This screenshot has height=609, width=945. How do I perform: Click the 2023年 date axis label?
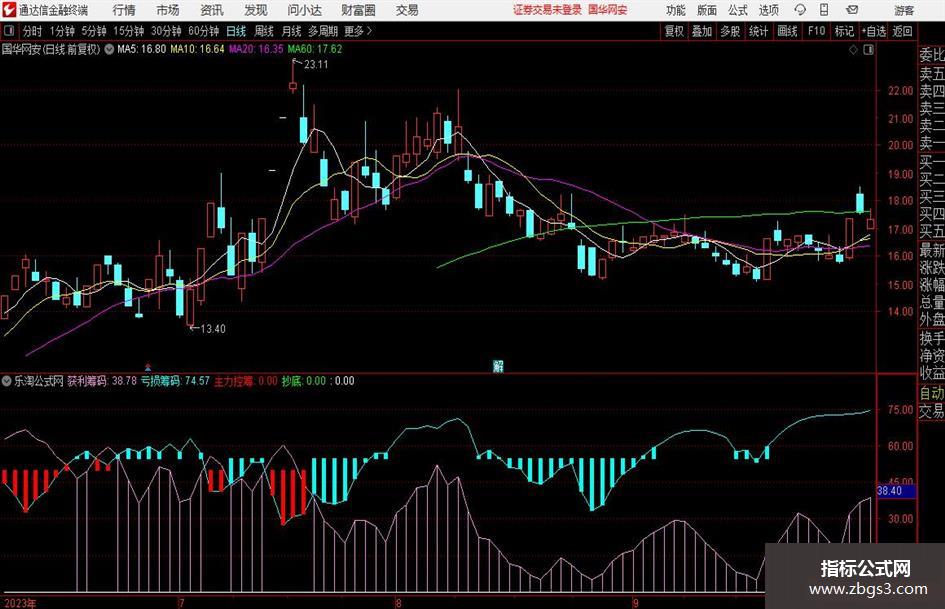[x=20, y=603]
